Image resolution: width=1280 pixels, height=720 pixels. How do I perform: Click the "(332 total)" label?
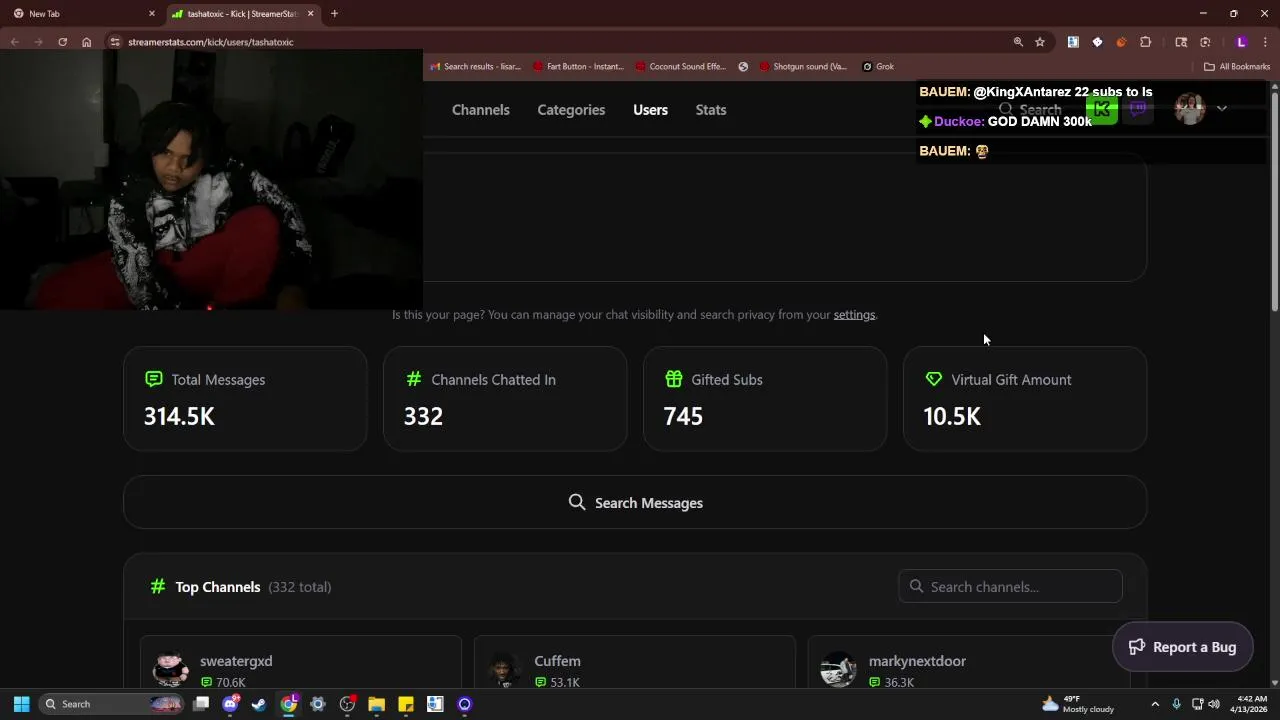click(300, 587)
